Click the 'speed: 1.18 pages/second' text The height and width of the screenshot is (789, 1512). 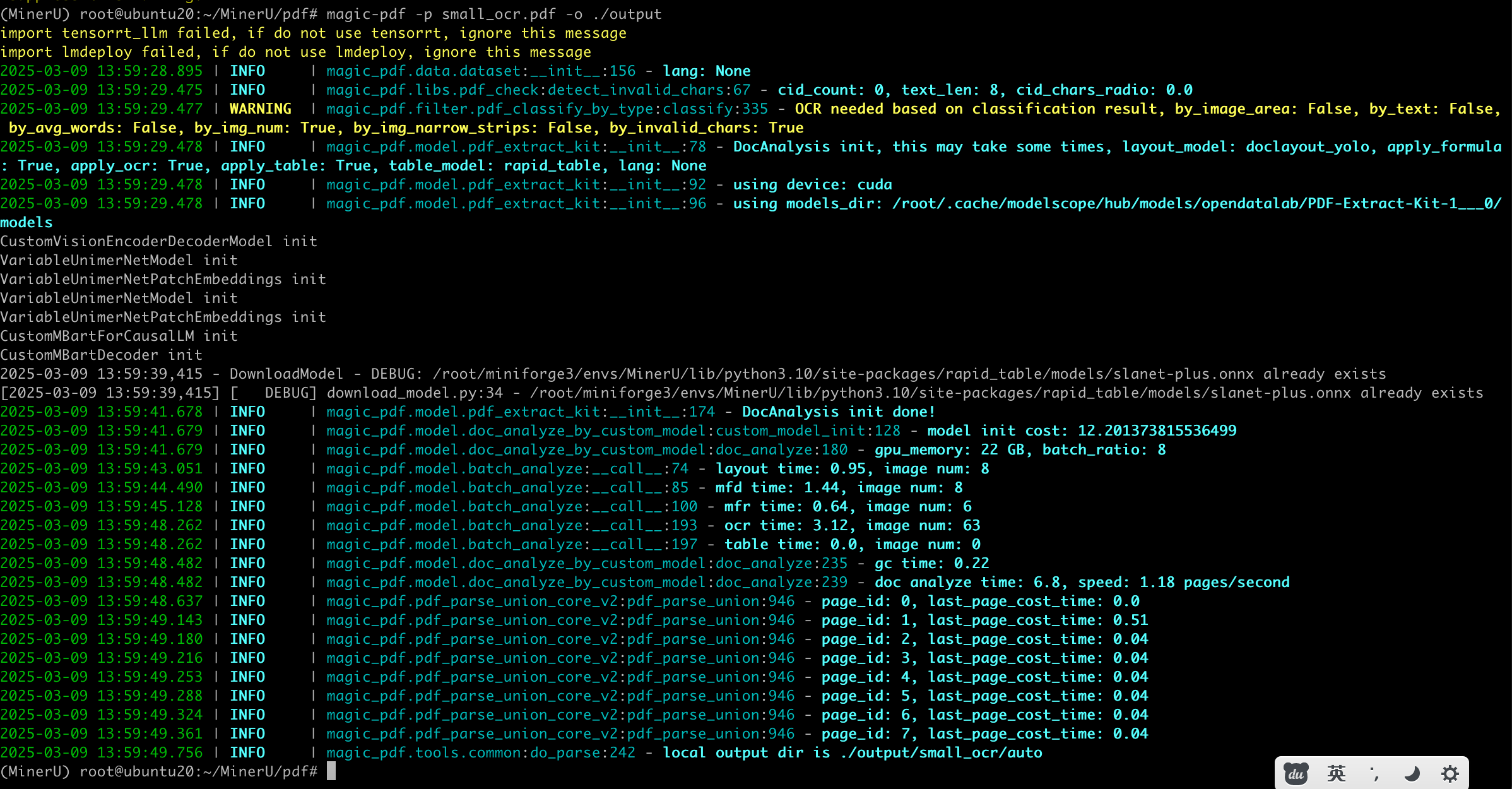tap(1183, 582)
